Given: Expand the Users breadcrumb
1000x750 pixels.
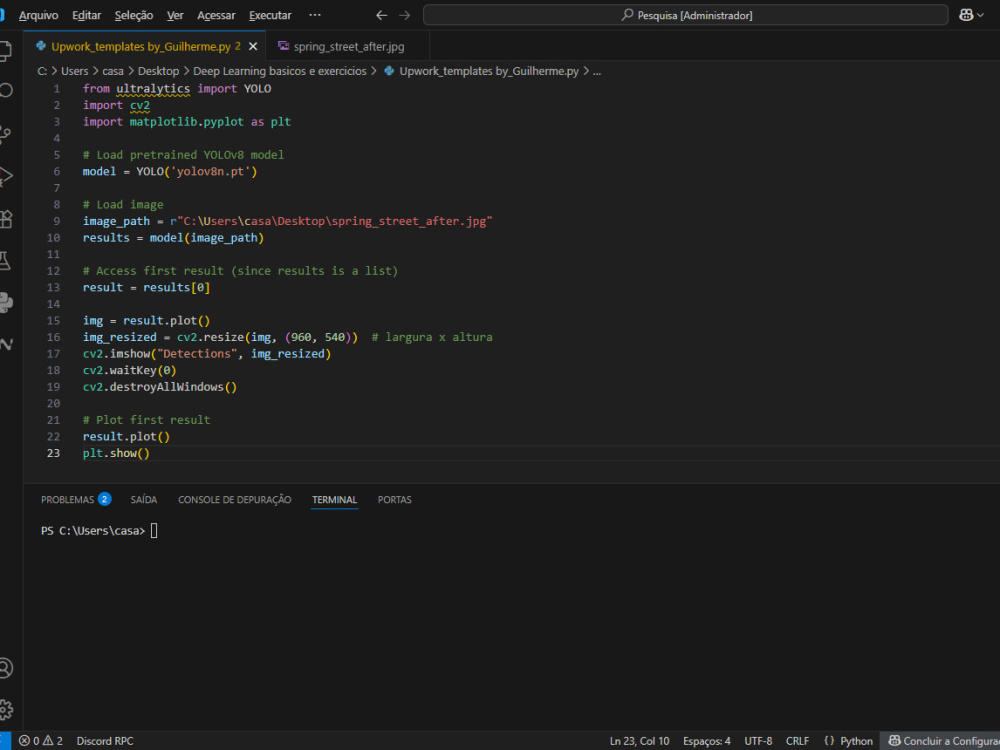Looking at the screenshot, I should coord(75,71).
